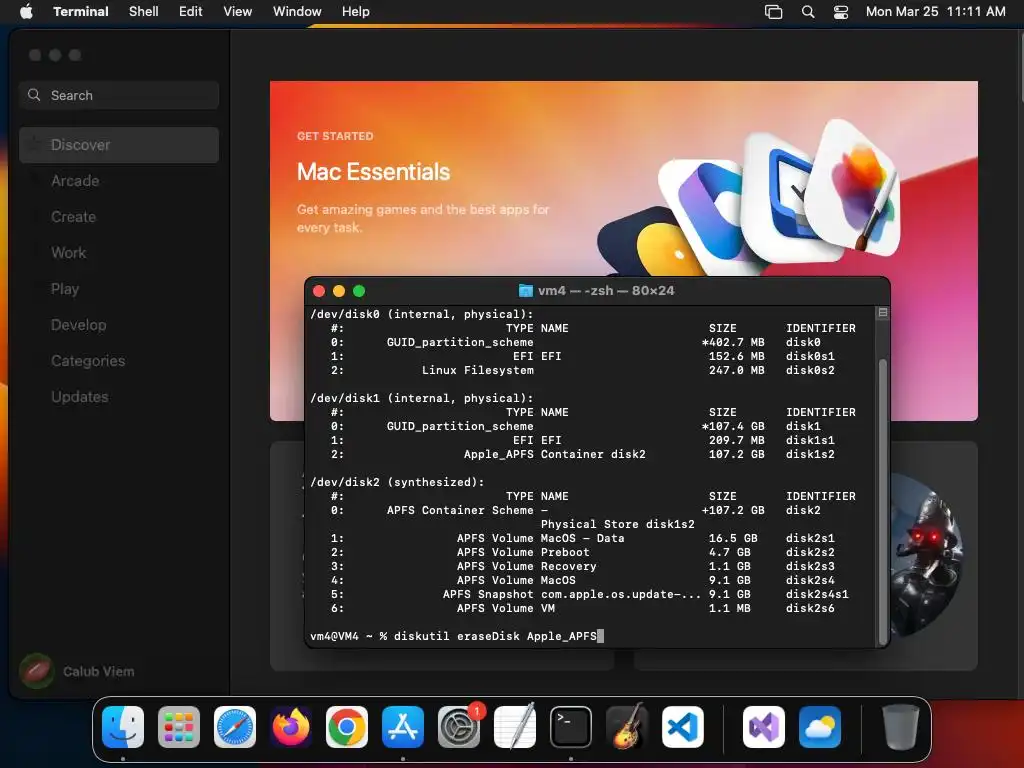Click the 'disk1s2' identifier in Terminal

point(810,455)
